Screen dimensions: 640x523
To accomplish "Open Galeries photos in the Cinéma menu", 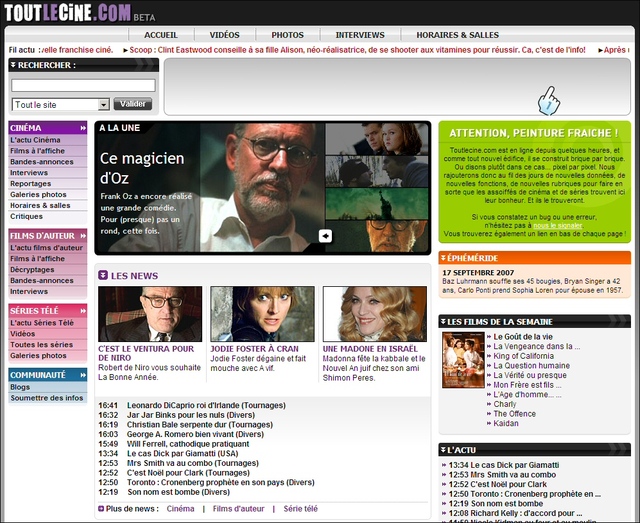I will click(x=38, y=194).
